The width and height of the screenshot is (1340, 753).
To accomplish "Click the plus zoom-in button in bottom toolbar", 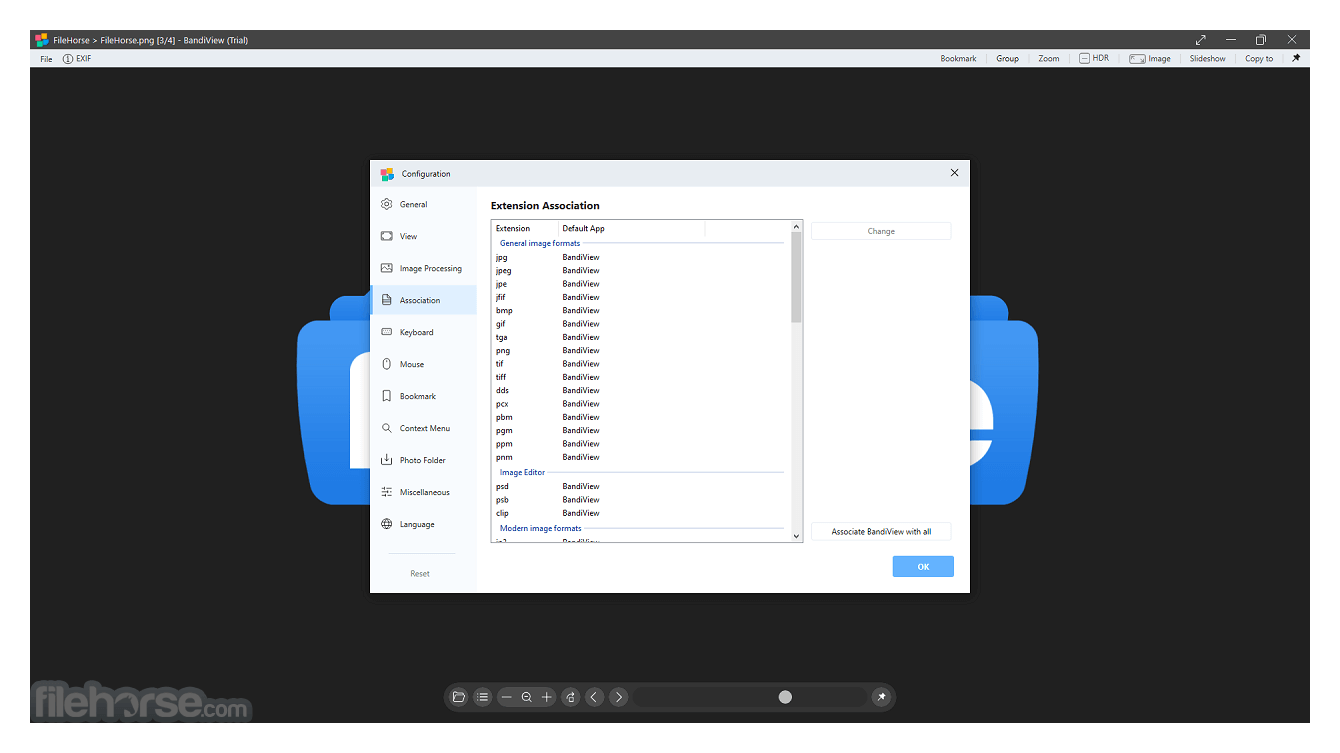I will [547, 697].
